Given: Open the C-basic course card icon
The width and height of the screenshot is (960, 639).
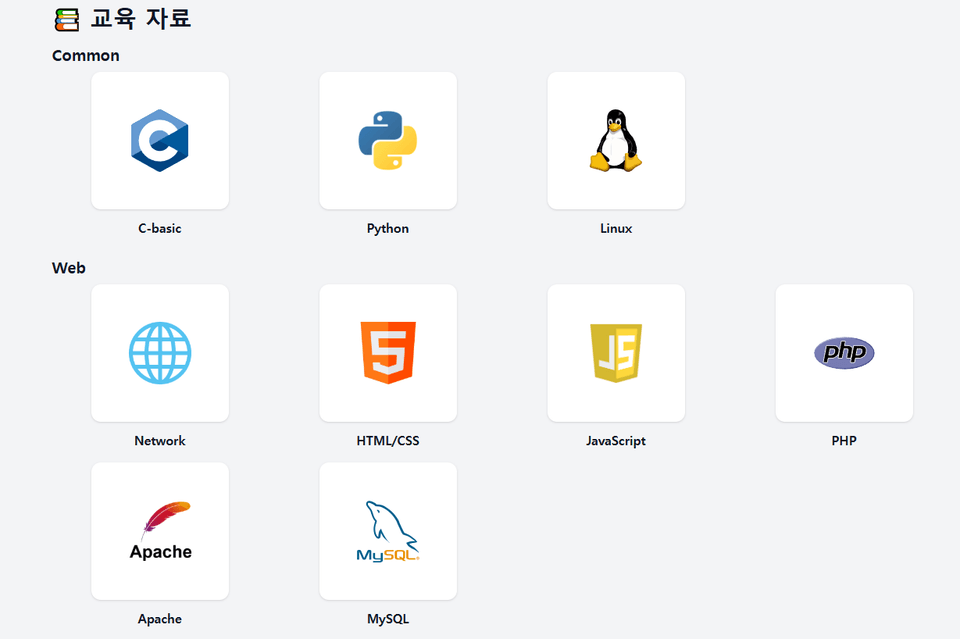Looking at the screenshot, I should [160, 141].
